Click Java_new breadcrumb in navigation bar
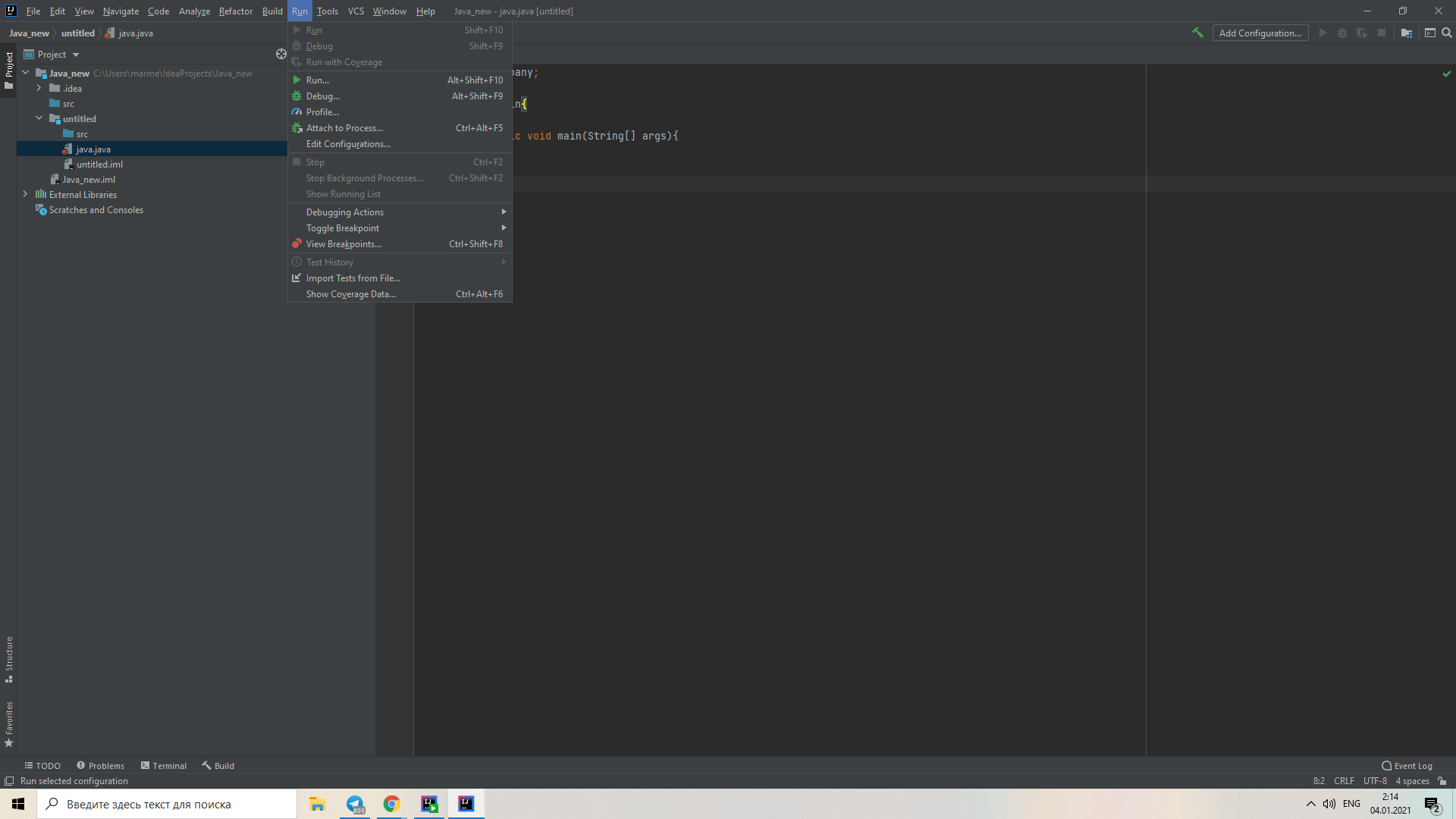1456x819 pixels. click(29, 33)
